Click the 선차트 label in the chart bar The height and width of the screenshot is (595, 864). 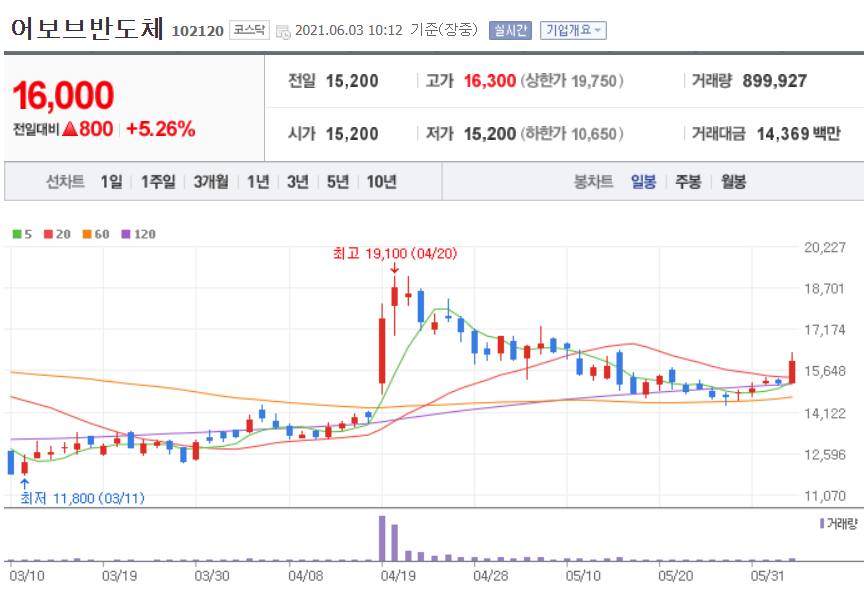click(66, 181)
